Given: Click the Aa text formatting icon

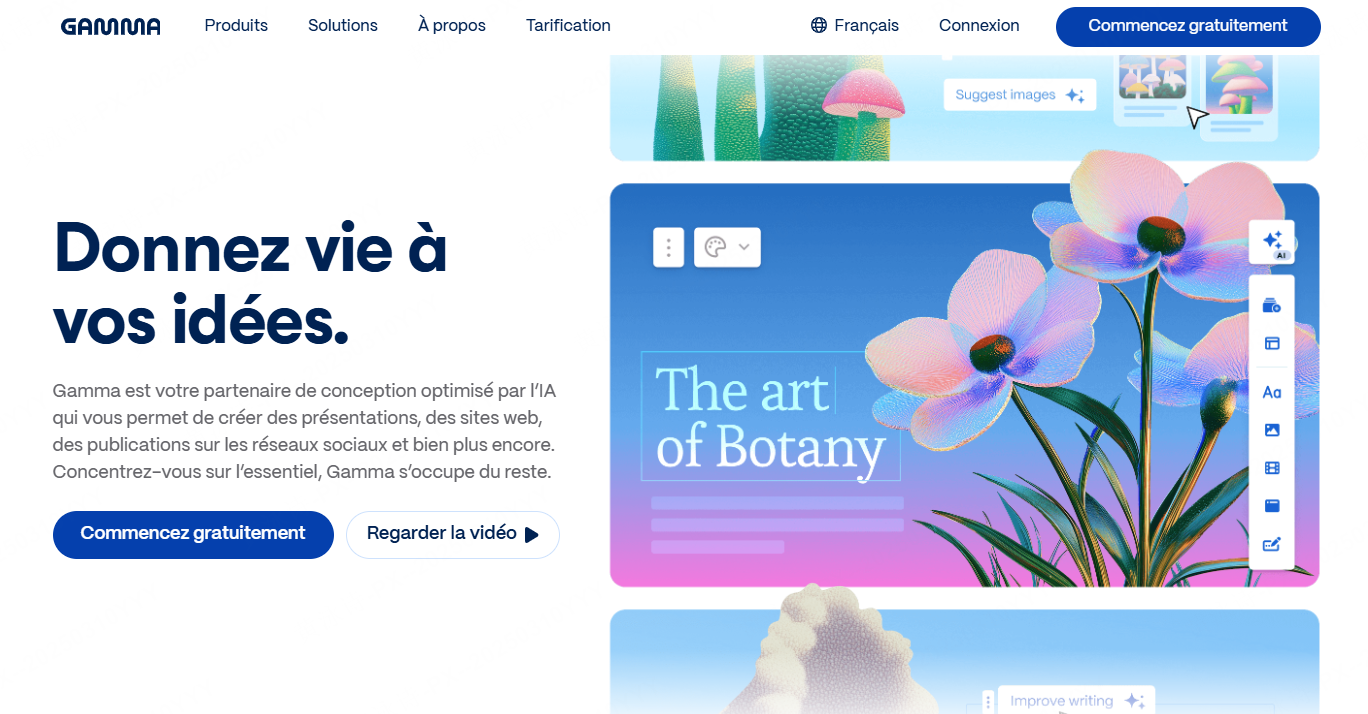Looking at the screenshot, I should [x=1272, y=392].
